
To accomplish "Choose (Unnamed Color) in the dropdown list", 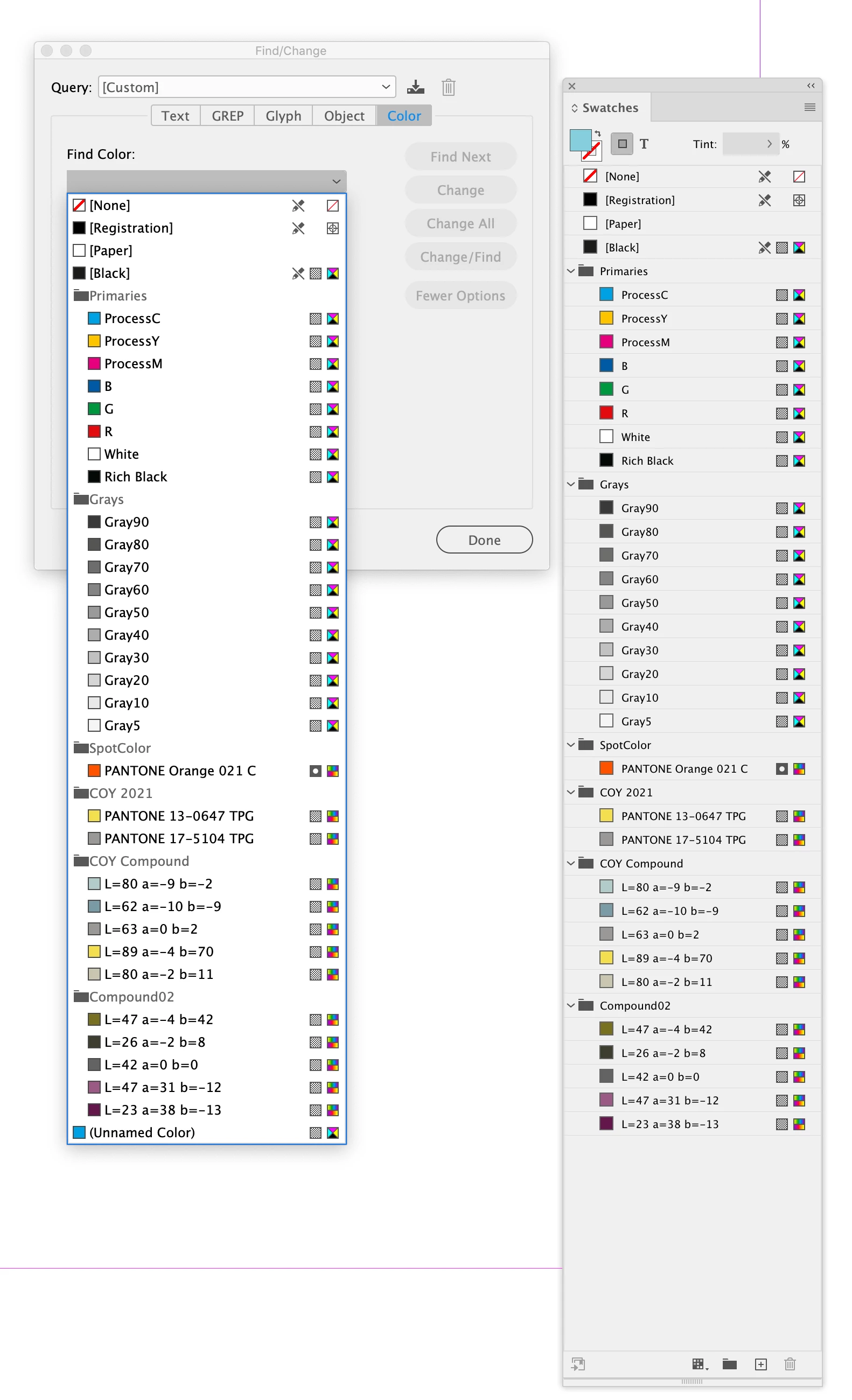I will pos(206,1132).
